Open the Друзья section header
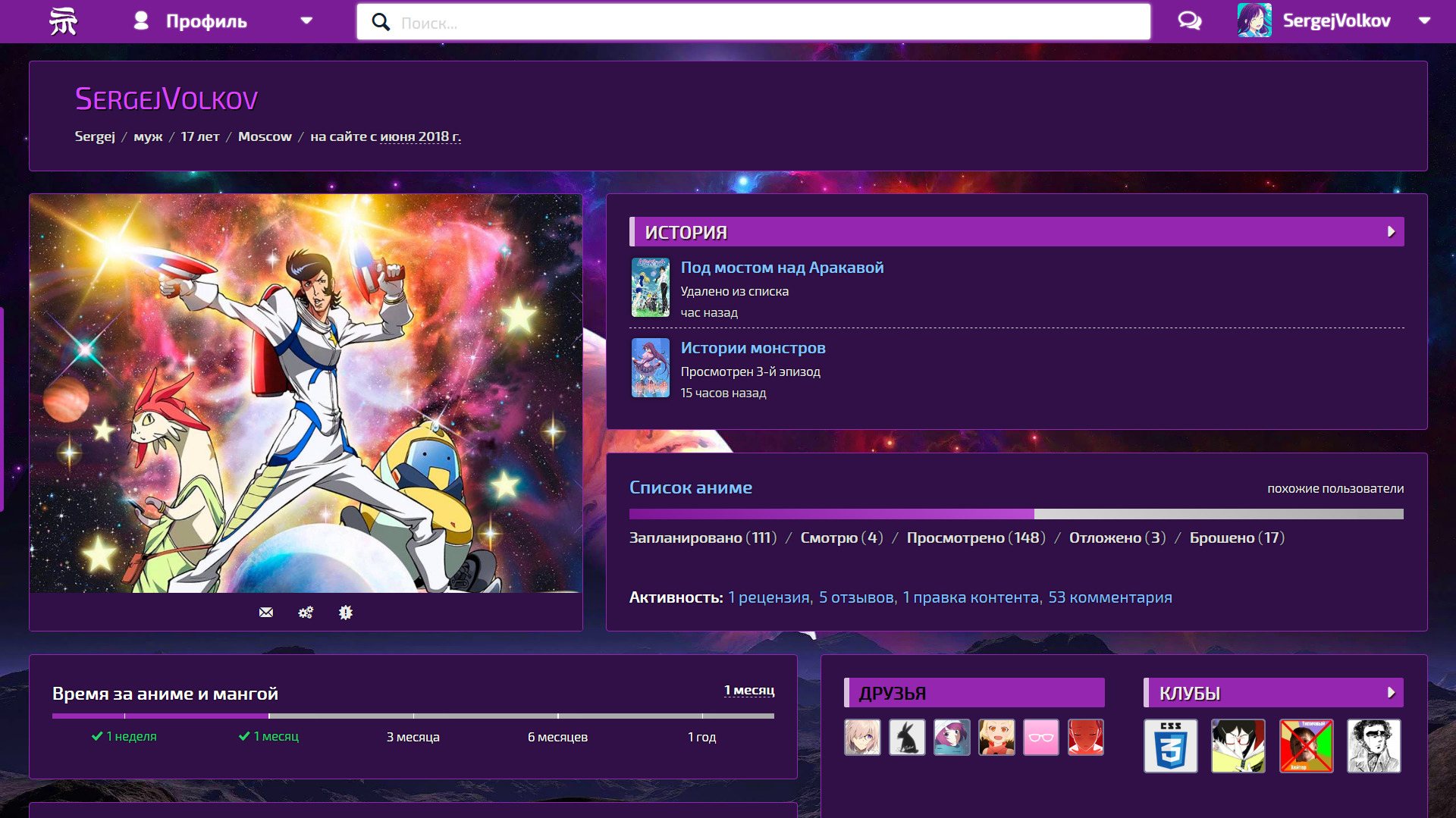 point(974,693)
